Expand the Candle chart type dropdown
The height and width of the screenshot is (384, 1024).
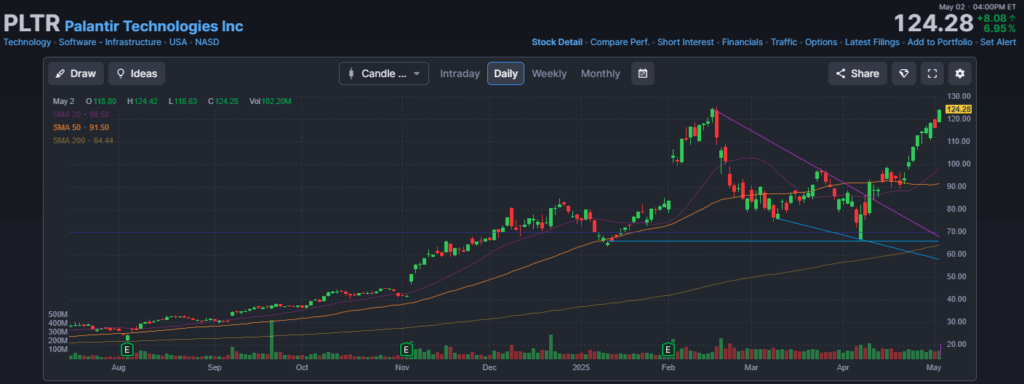point(384,74)
